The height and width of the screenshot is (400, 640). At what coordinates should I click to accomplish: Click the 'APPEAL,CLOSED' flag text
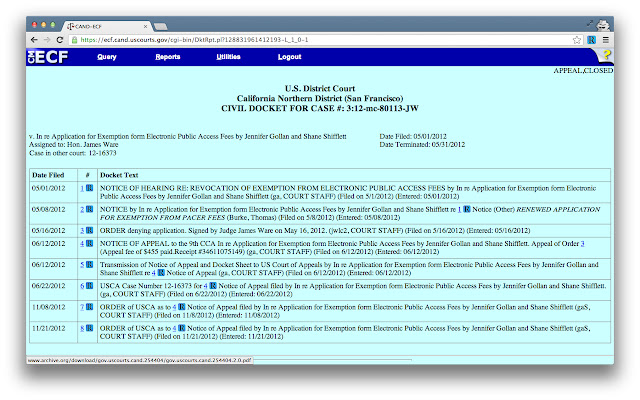point(583,71)
